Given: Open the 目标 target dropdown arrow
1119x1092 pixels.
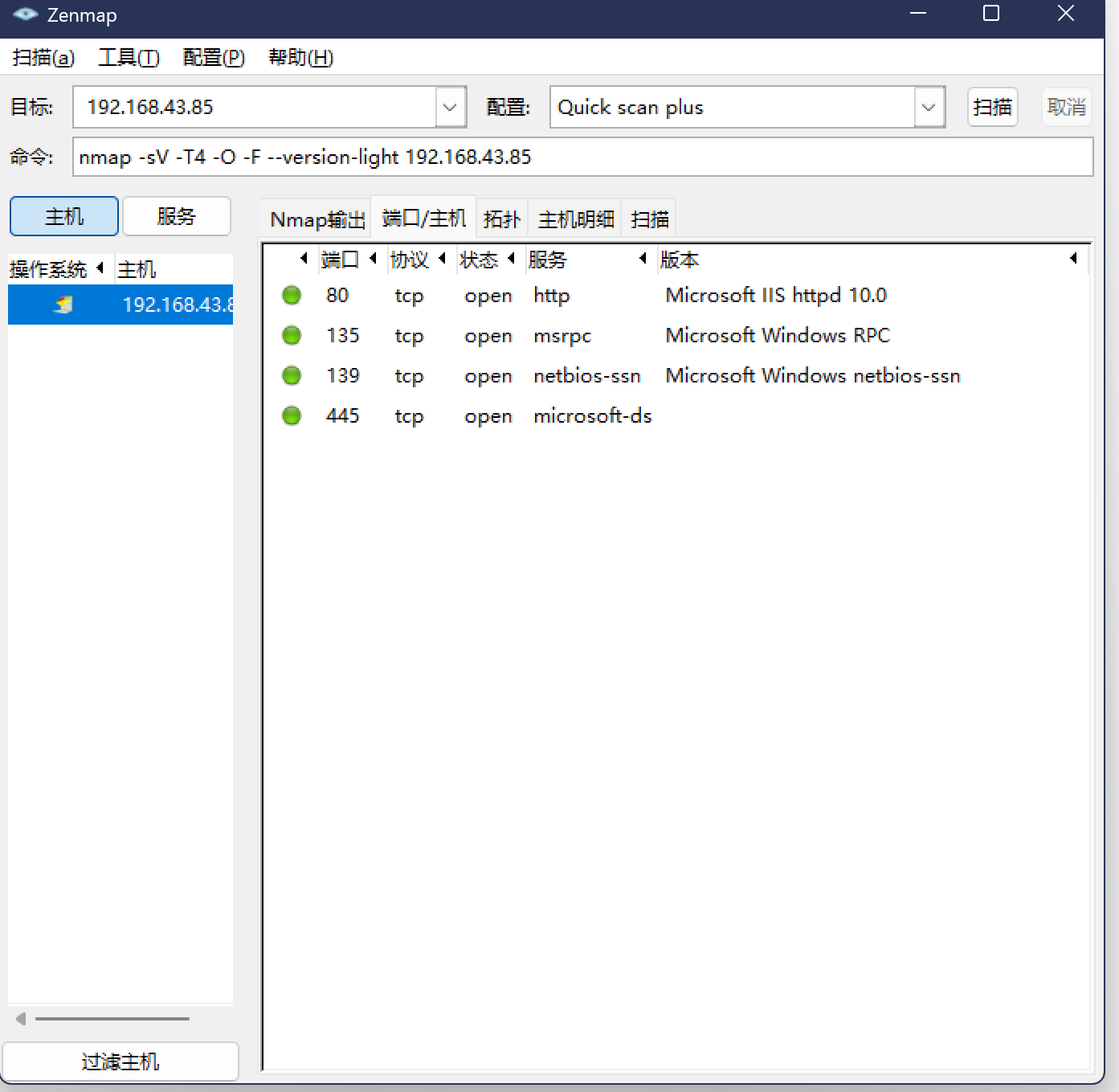Looking at the screenshot, I should pos(450,107).
